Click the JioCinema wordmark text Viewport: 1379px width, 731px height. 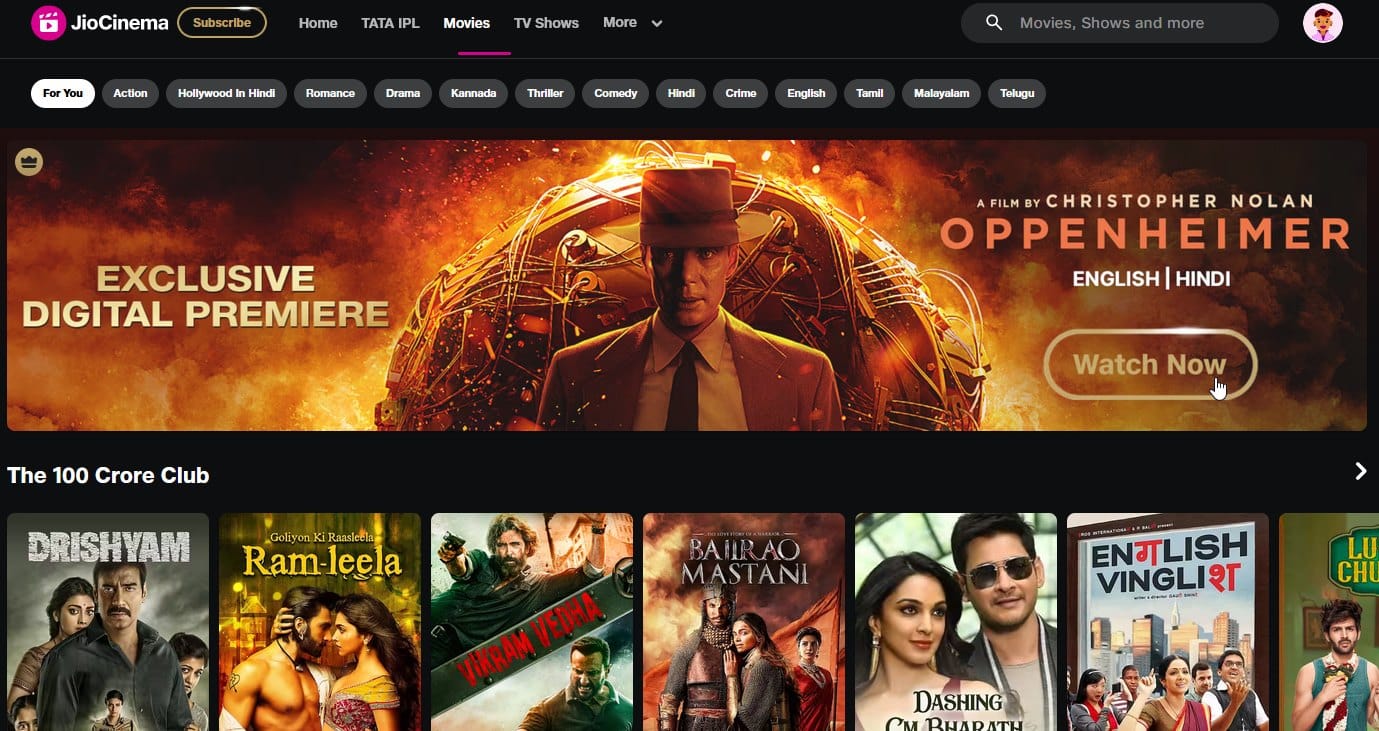point(120,23)
